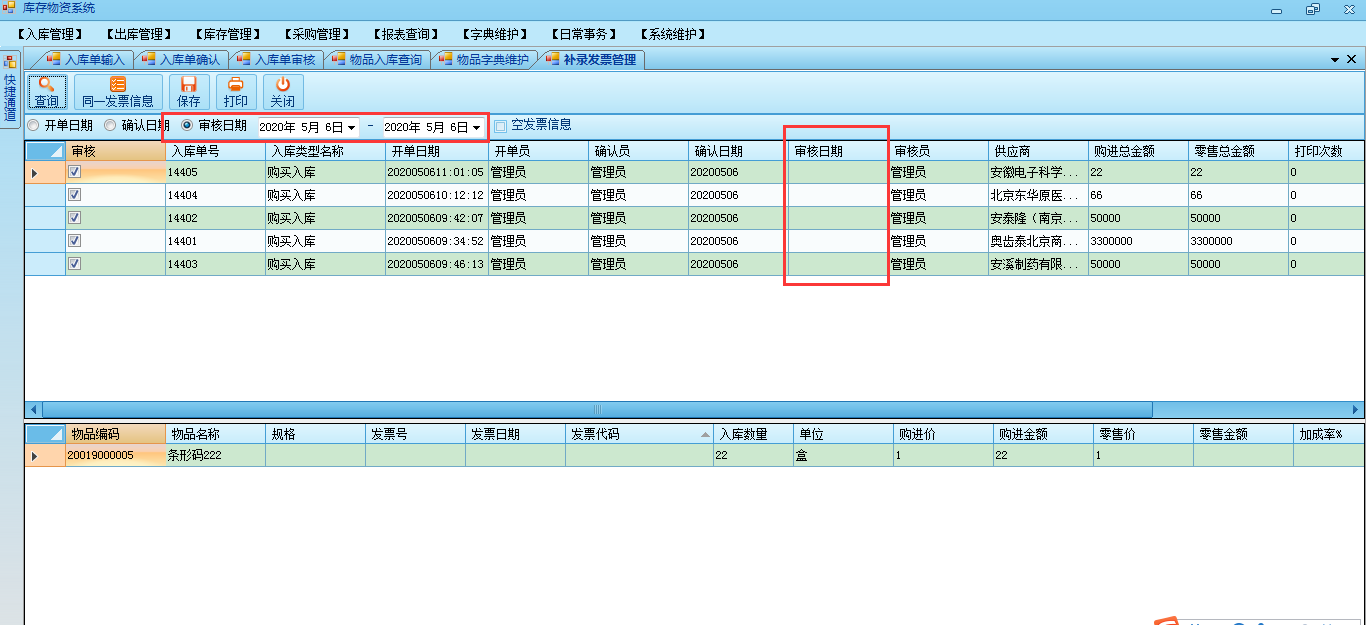Click the 打印次数 column header
This screenshot has height=625, width=1366.
click(1327, 152)
